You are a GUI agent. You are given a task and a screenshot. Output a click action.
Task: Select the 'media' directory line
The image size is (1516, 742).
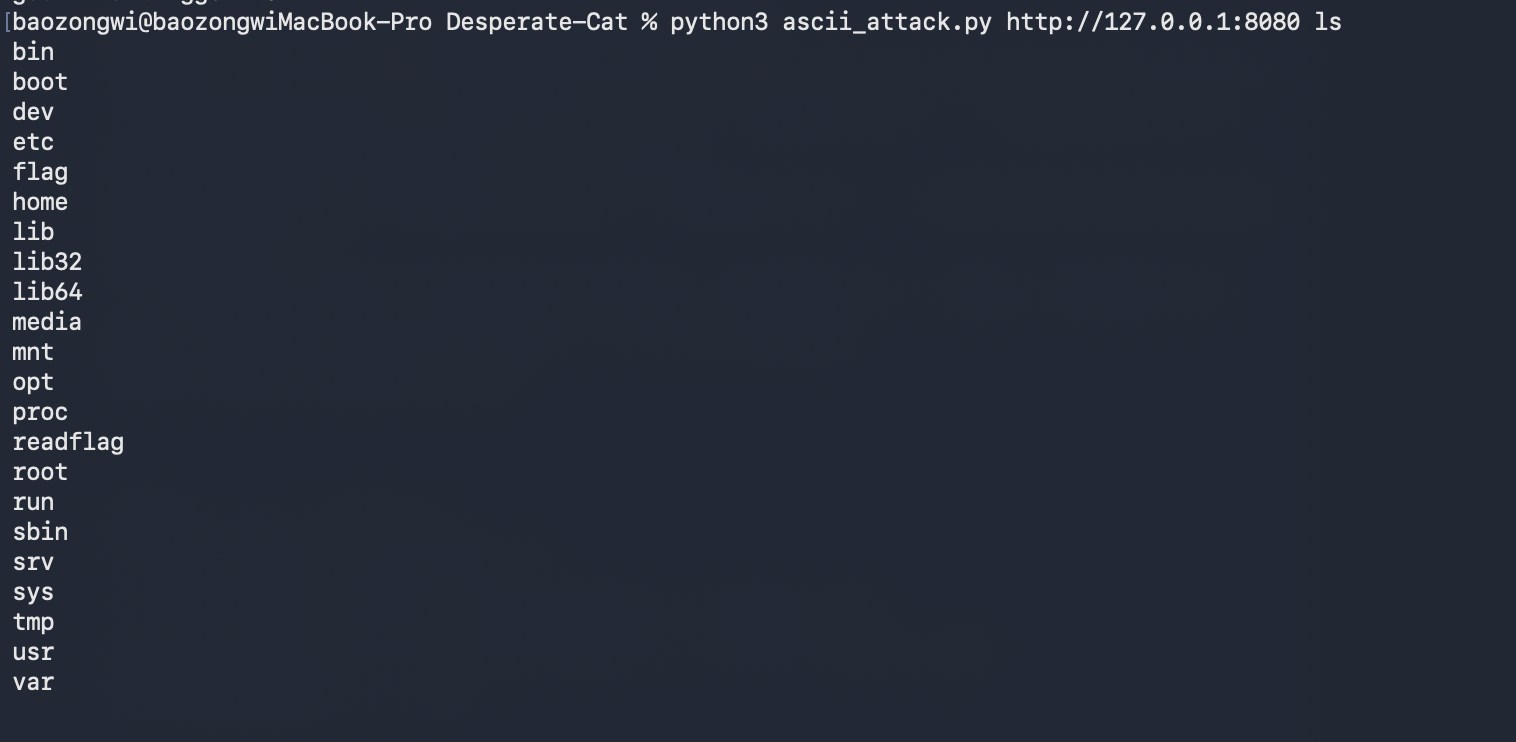click(x=47, y=322)
